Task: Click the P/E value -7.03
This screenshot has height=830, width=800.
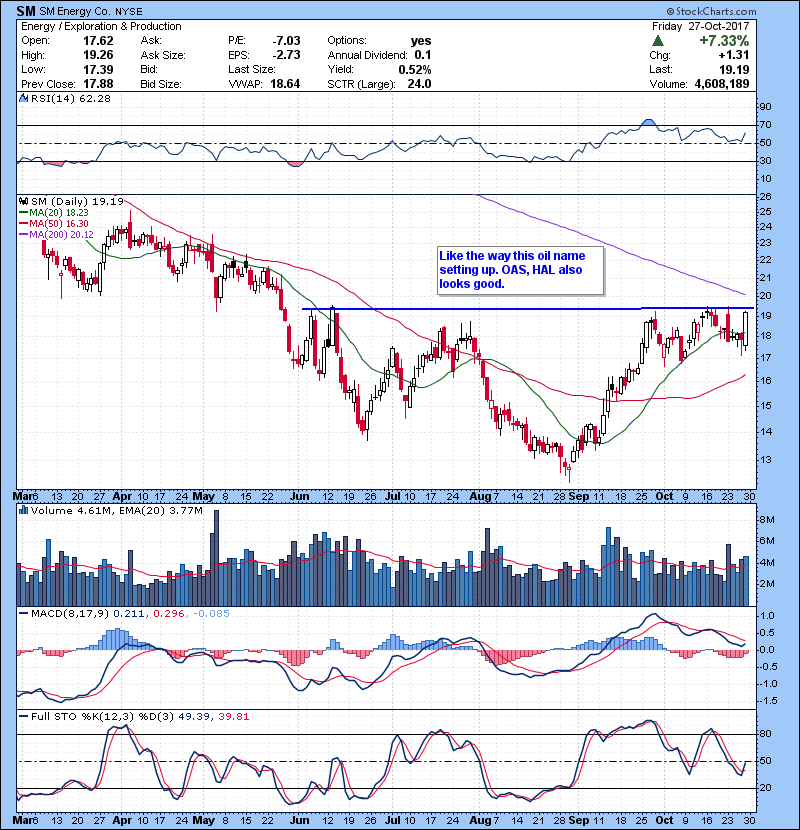Action: click(x=286, y=41)
